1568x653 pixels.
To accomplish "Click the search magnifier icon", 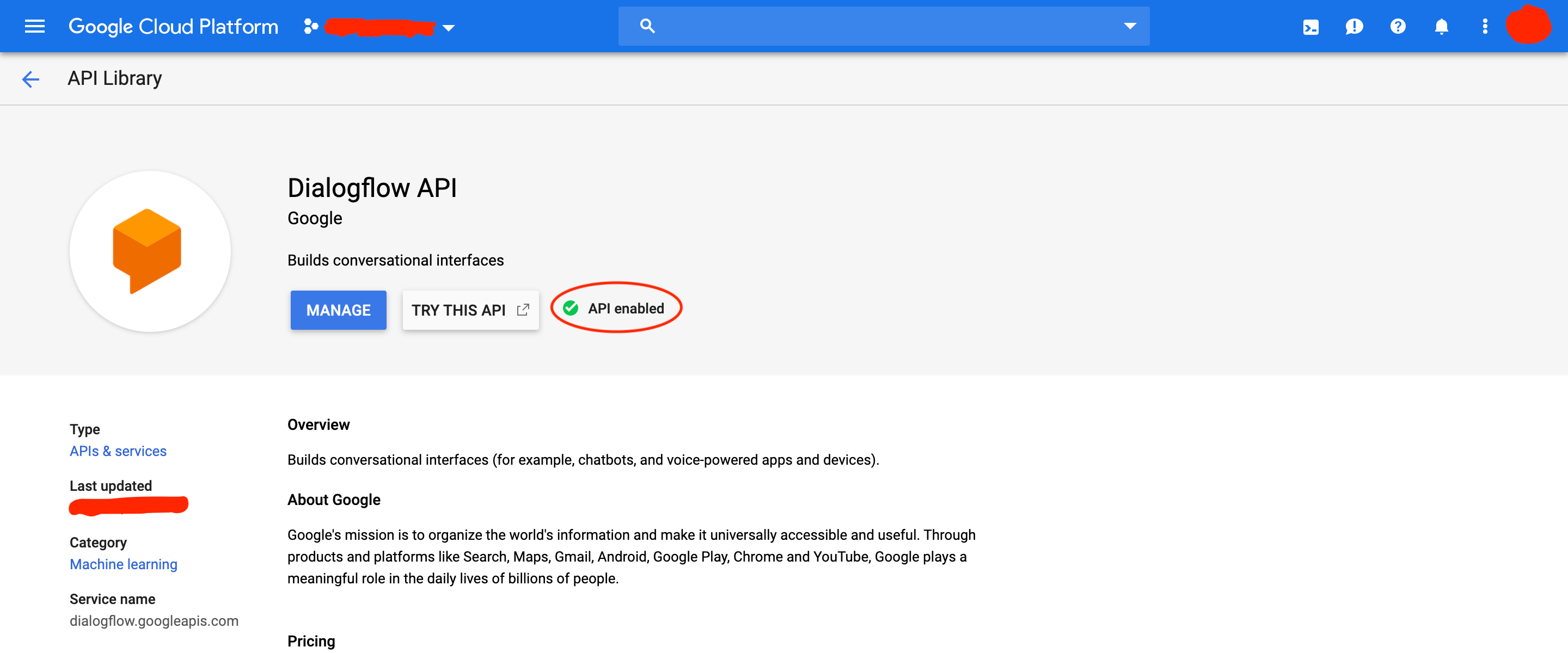I will click(647, 26).
